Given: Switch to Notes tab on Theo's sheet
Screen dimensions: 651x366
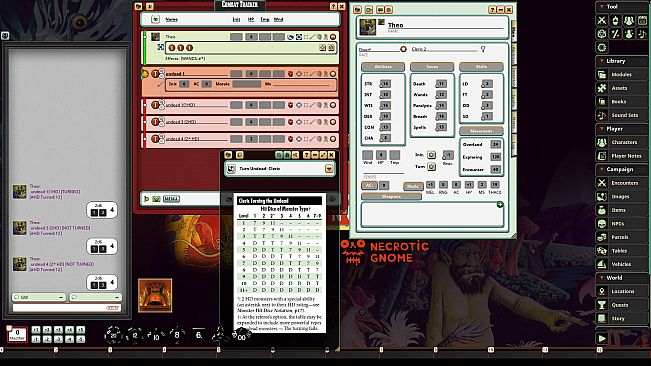Looking at the screenshot, I should (x=514, y=121).
